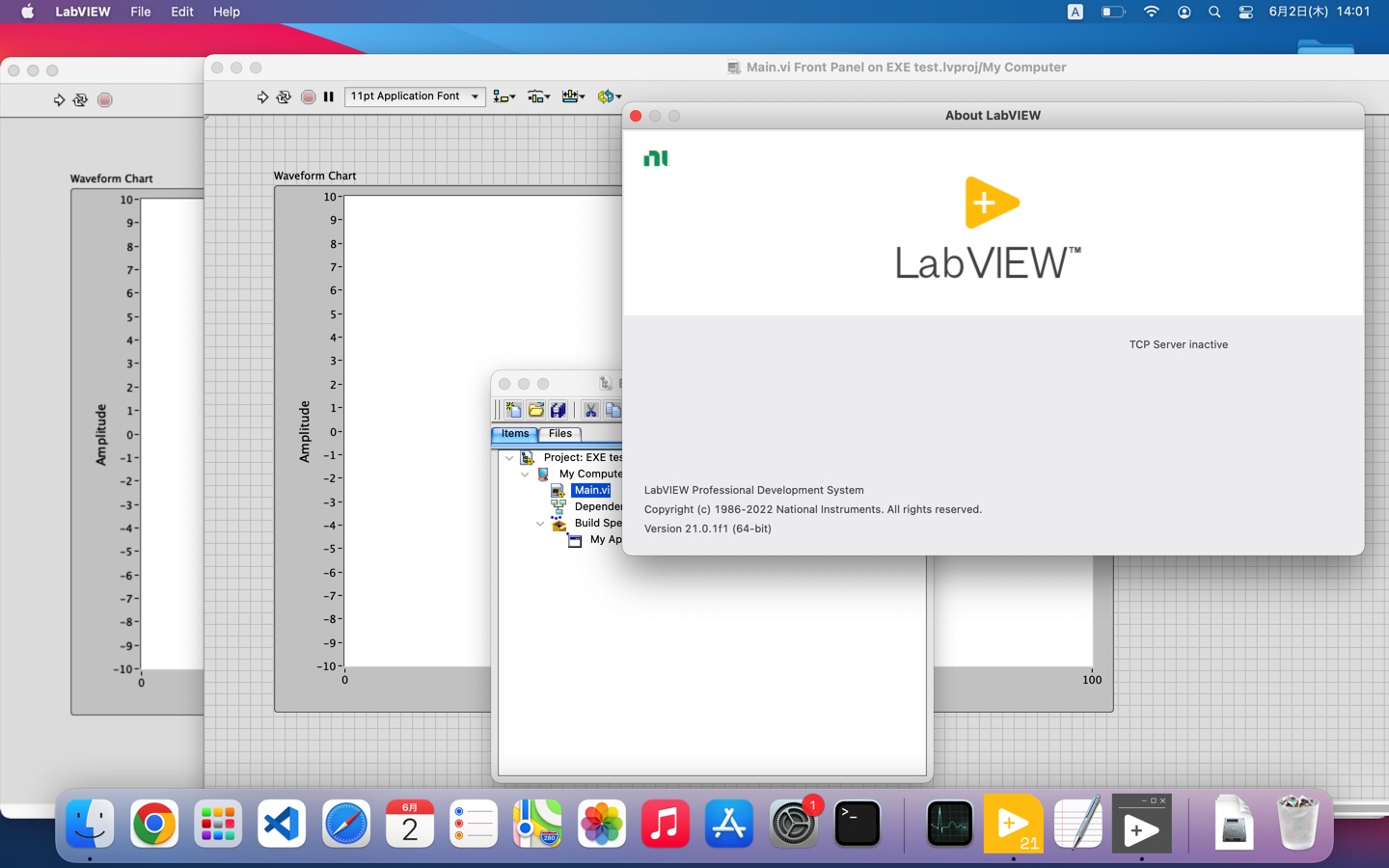Click Run Continuously in Main.vi toolbar
This screenshot has width=1389, height=868.
click(284, 96)
